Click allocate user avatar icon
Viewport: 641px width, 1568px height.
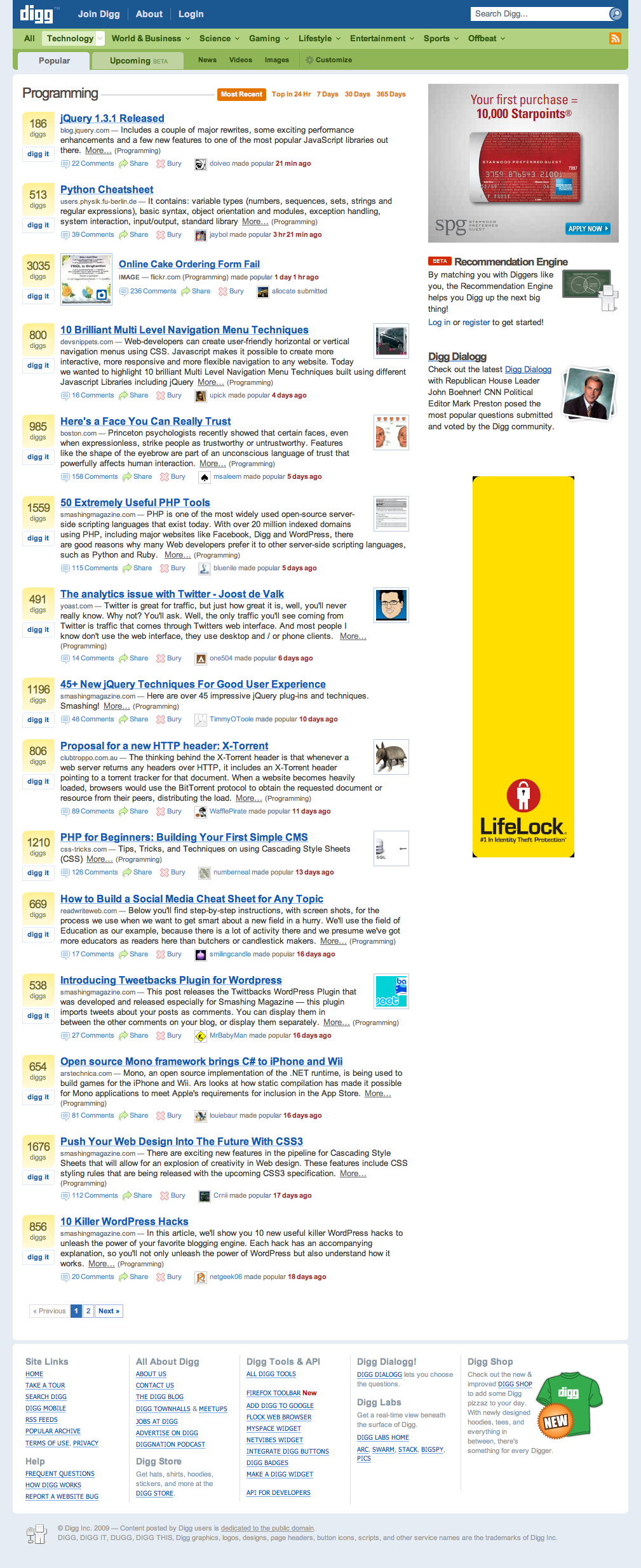[x=262, y=291]
